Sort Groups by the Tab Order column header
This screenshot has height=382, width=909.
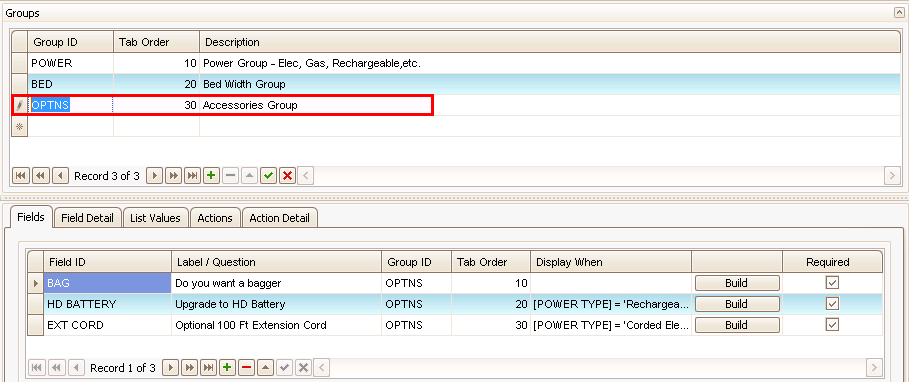coord(157,42)
